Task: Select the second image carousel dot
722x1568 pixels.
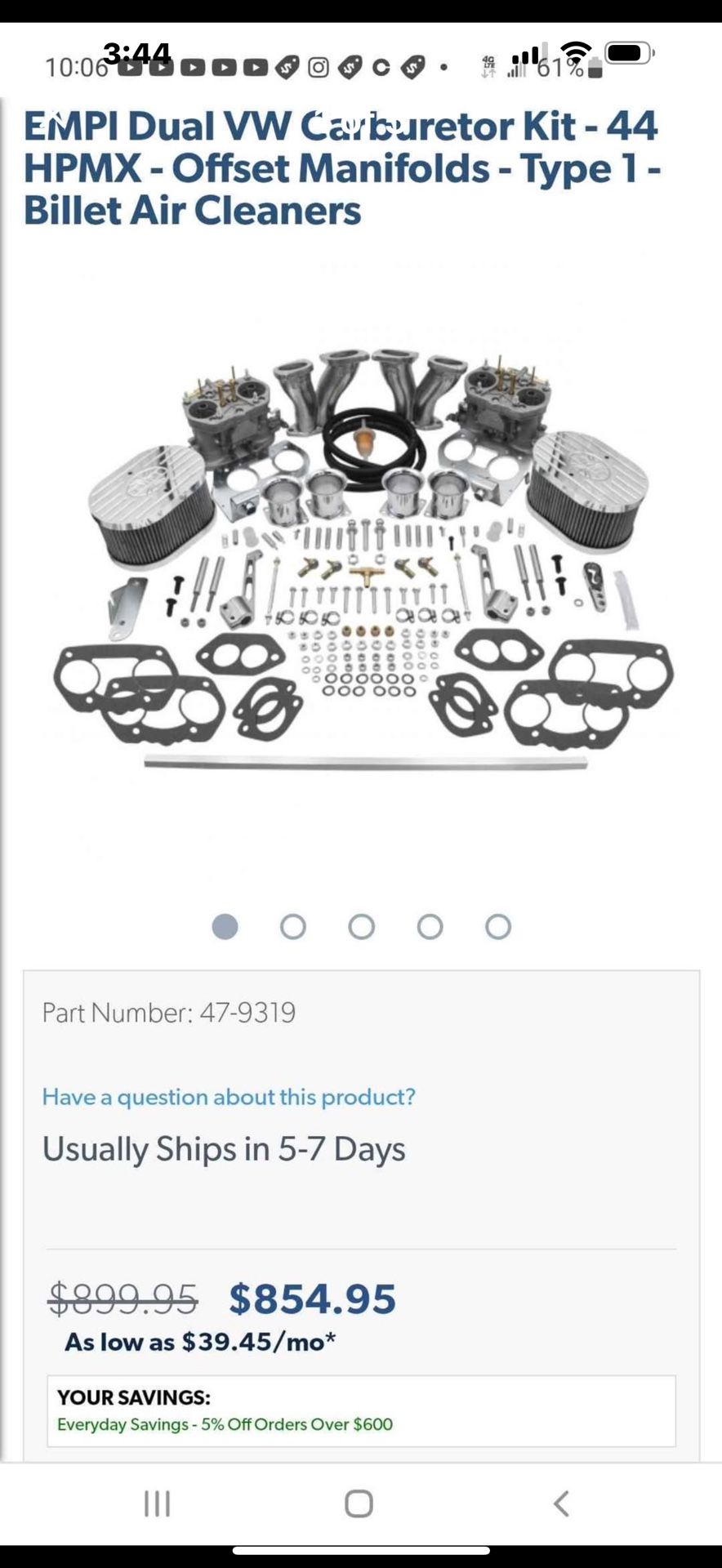Action: point(293,927)
